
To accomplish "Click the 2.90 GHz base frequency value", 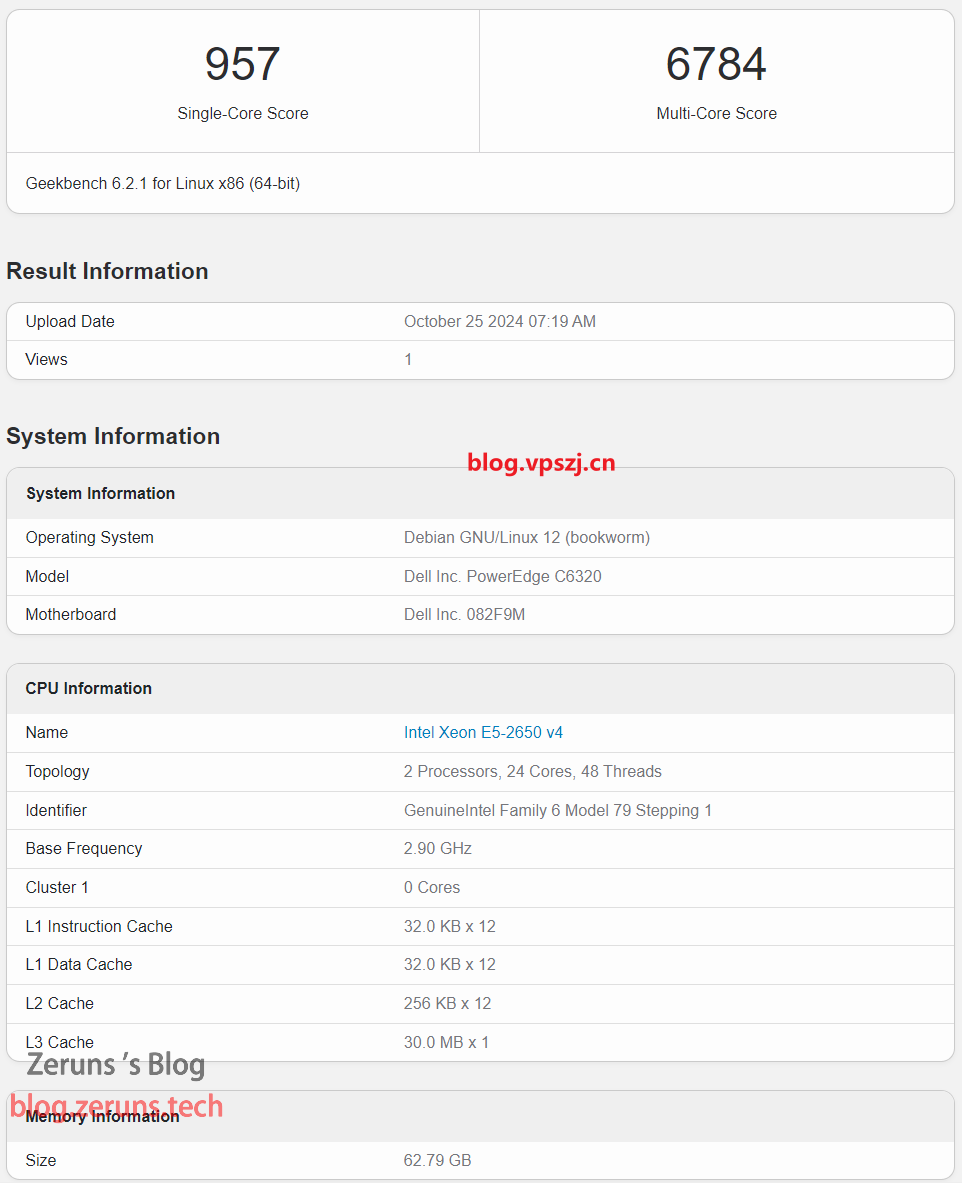I will pos(437,849).
